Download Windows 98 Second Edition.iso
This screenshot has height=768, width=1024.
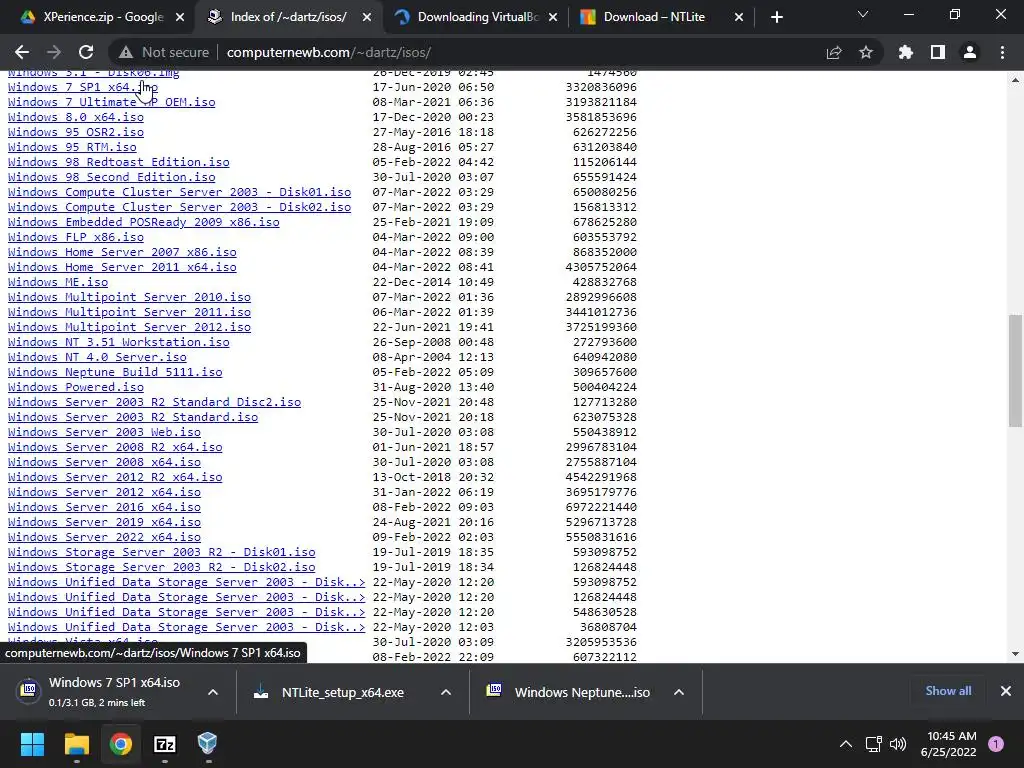point(112,177)
